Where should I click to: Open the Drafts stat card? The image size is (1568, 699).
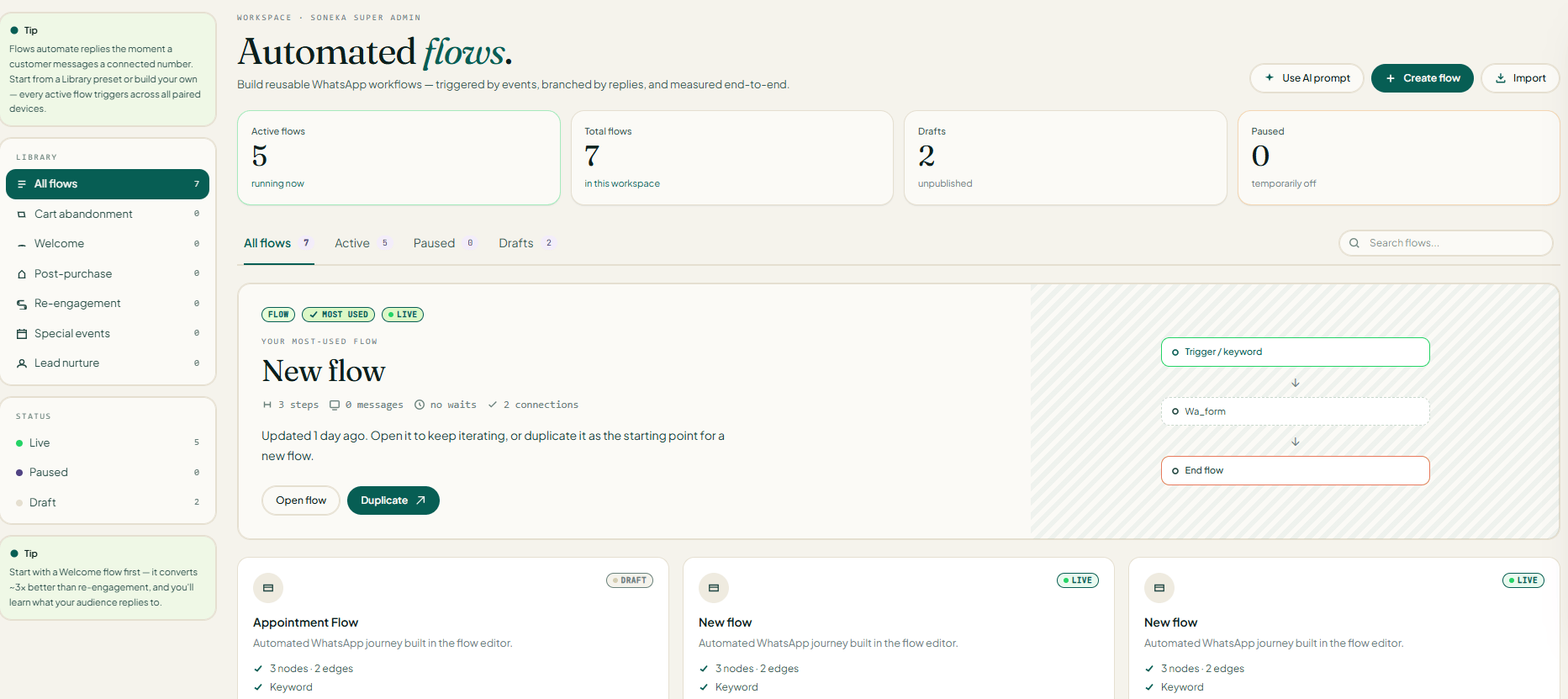pos(1065,158)
